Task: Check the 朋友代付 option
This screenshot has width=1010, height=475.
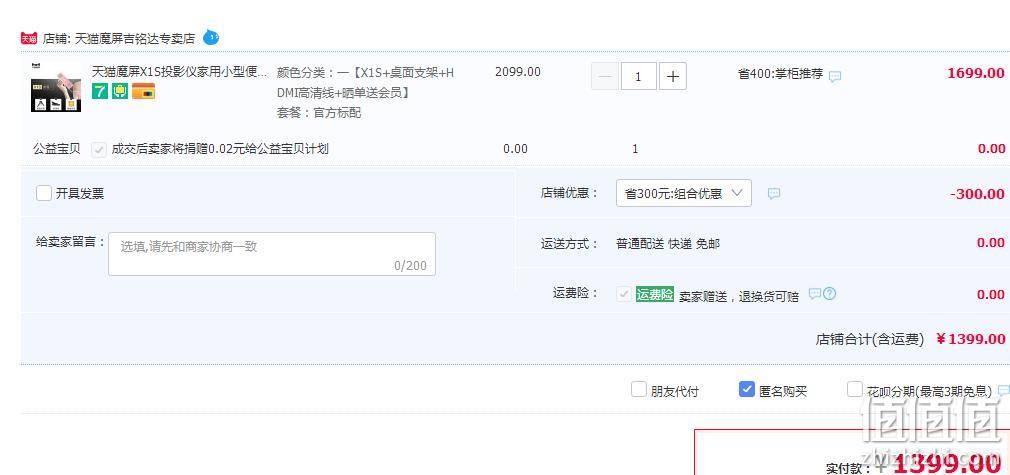Action: [638, 389]
